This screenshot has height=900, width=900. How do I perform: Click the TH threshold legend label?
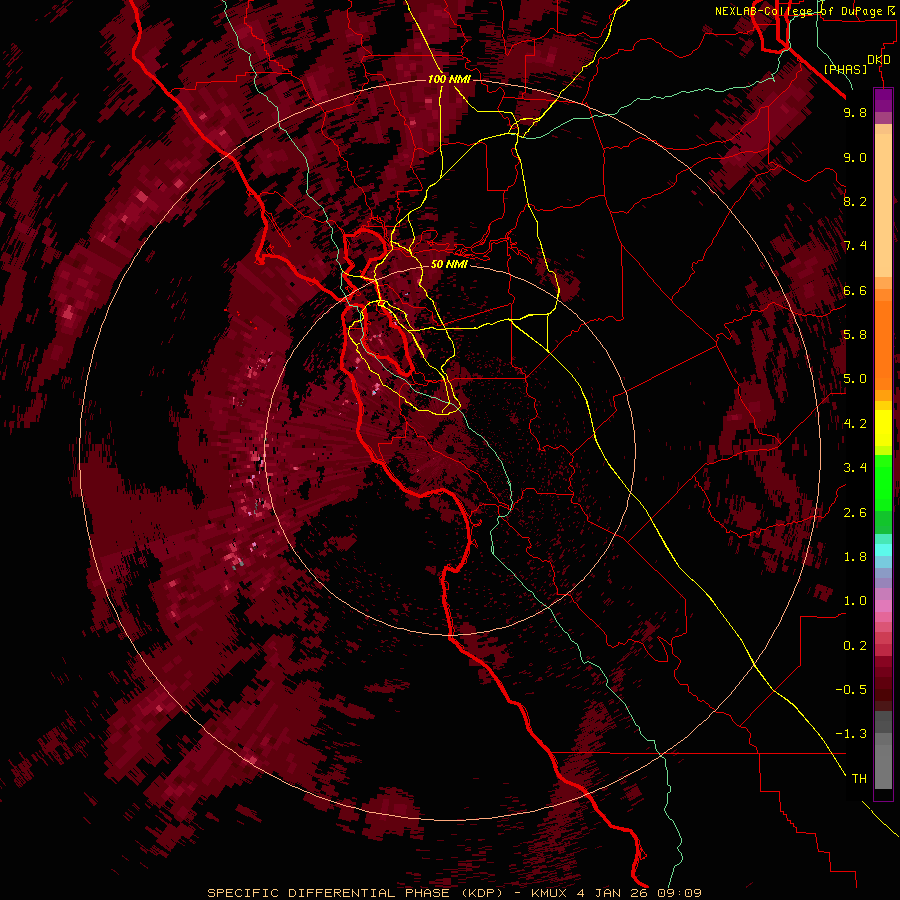coord(859,779)
